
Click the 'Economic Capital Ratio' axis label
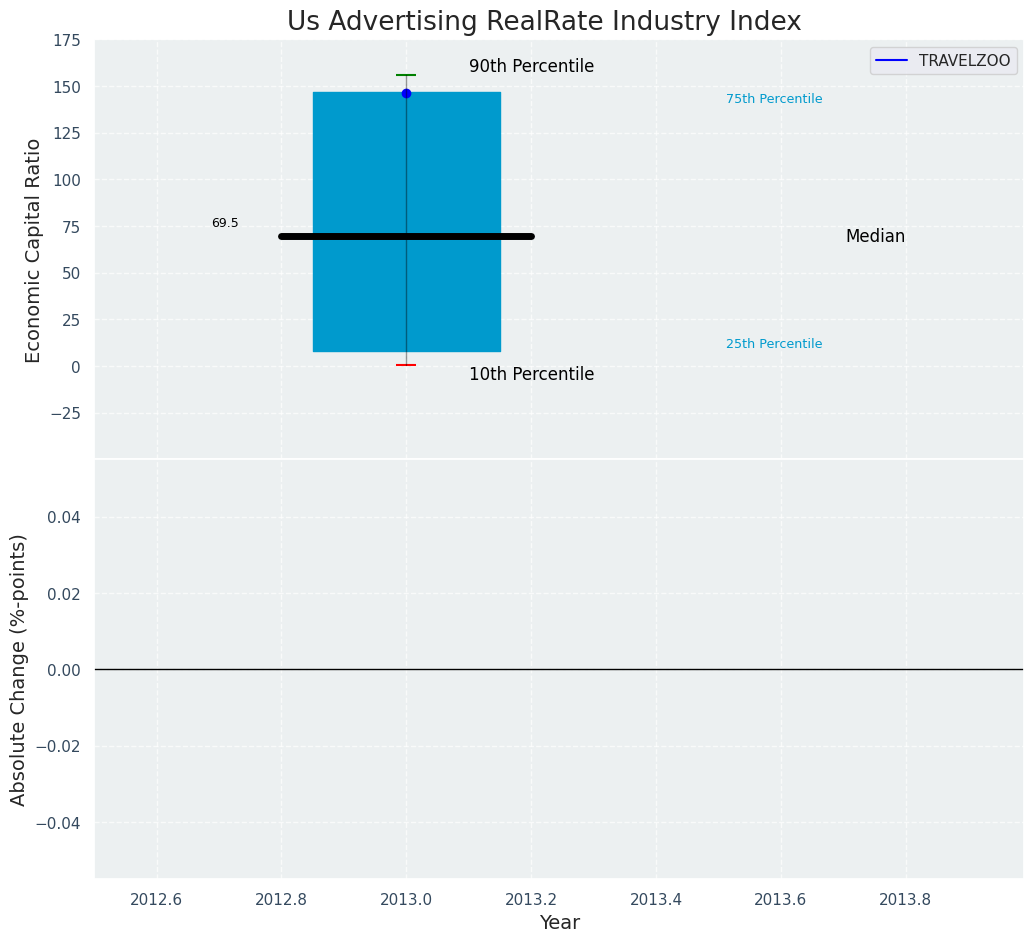tap(33, 251)
